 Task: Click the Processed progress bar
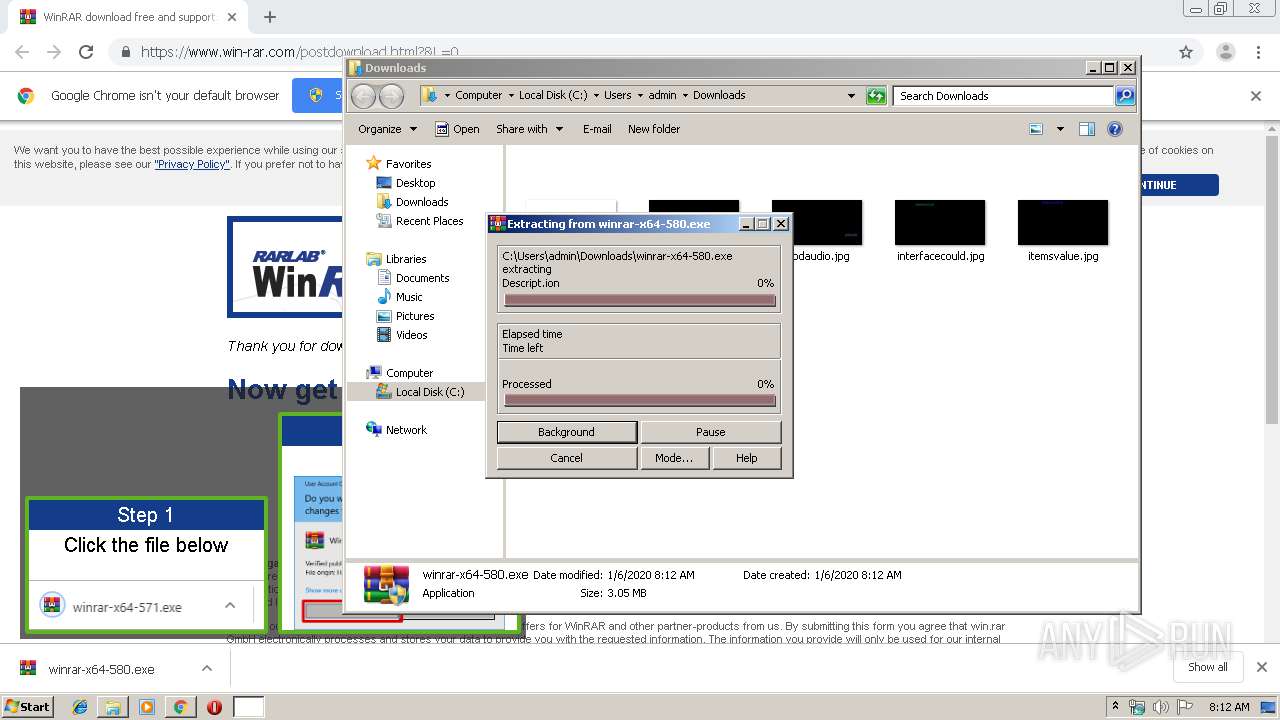point(639,400)
